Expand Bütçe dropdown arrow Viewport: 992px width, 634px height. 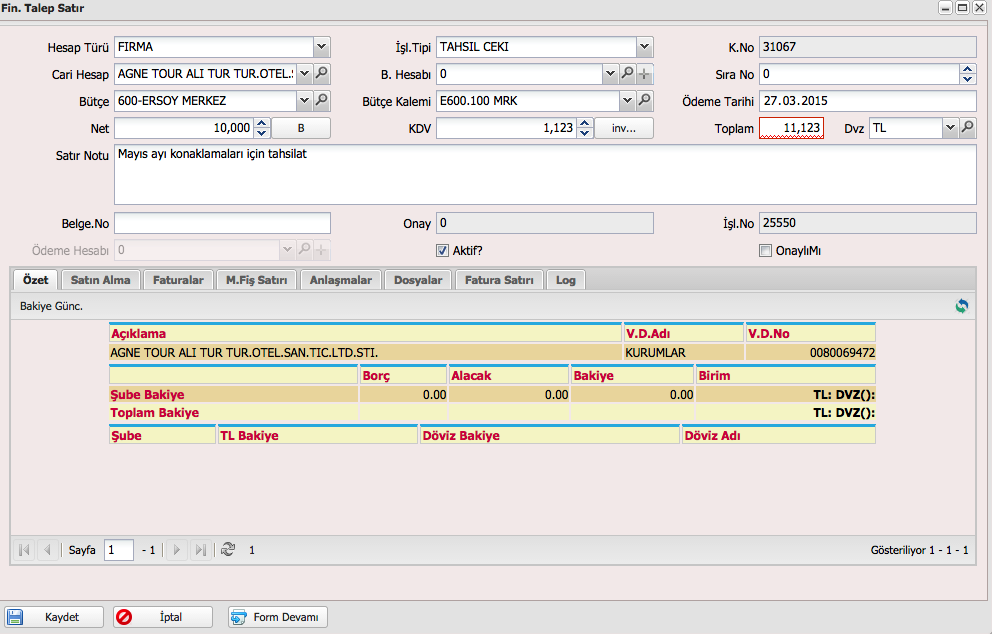(x=304, y=100)
